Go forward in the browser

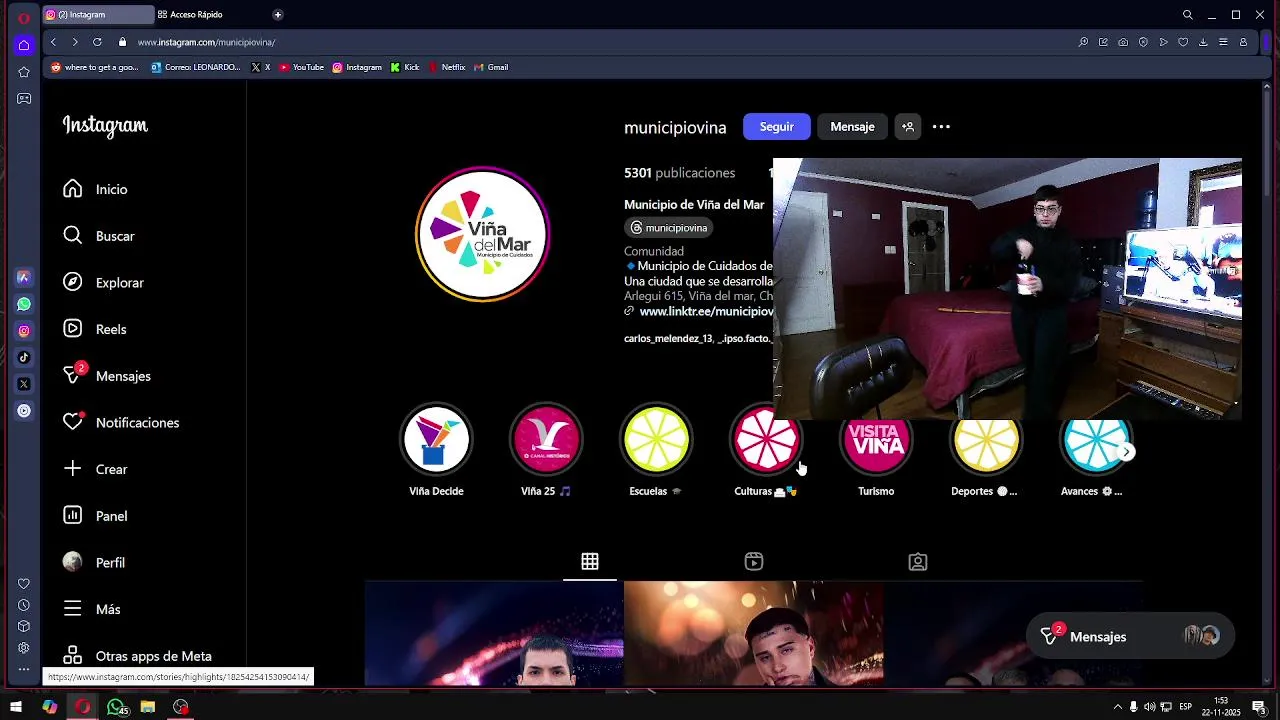click(75, 42)
